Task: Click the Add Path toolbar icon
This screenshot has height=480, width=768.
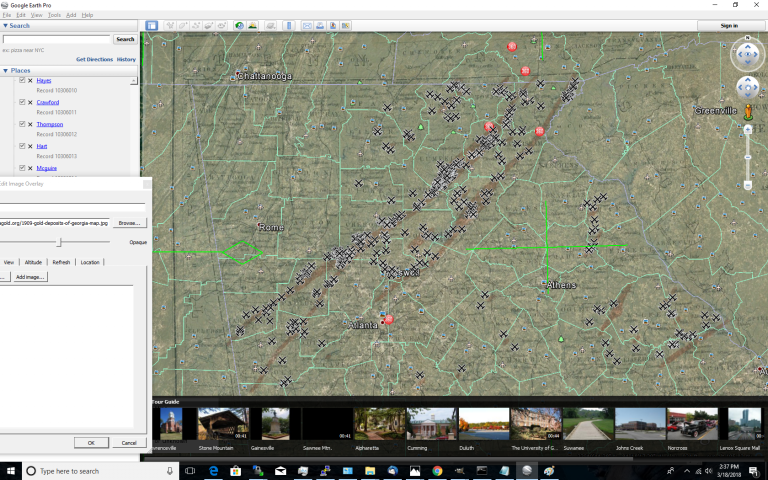Action: click(x=196, y=25)
